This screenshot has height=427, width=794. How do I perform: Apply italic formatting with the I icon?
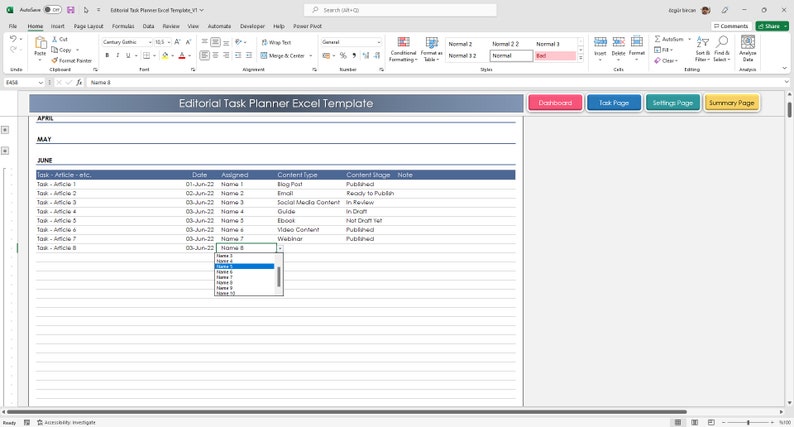tap(117, 56)
